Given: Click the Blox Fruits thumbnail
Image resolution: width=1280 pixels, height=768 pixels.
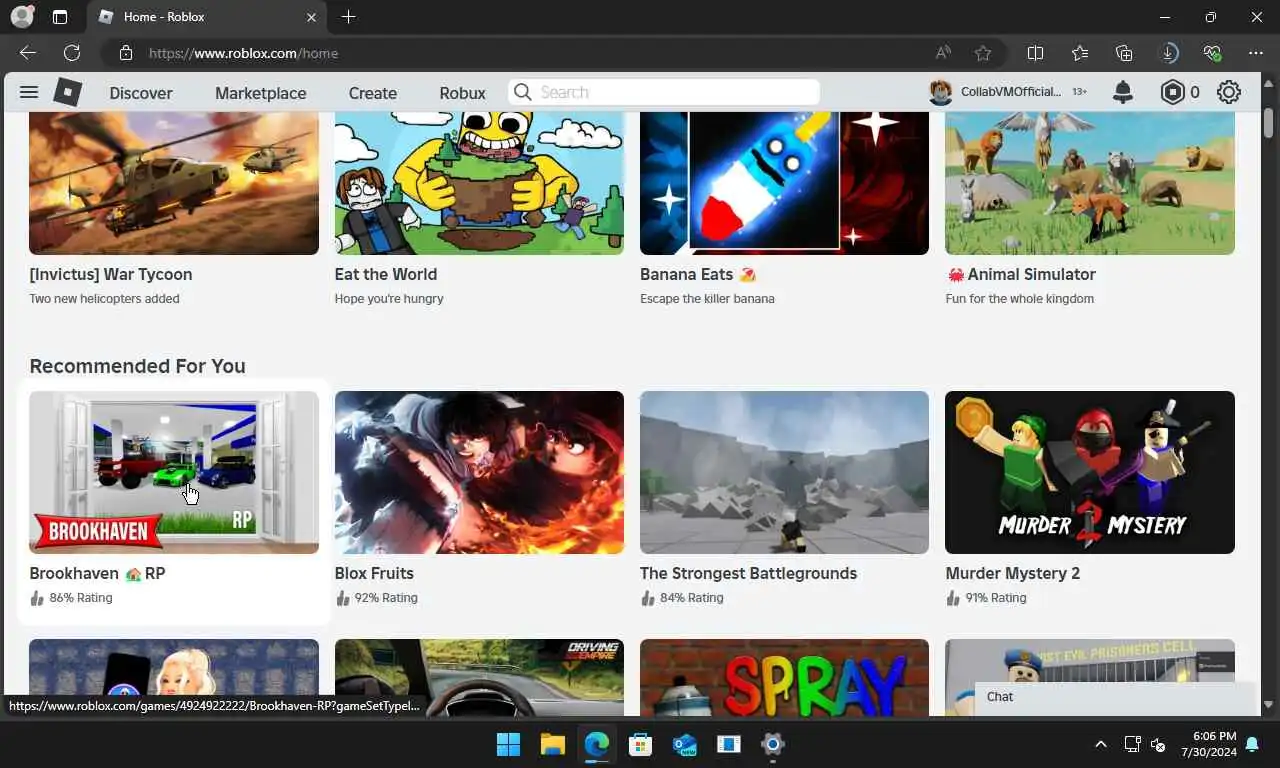Looking at the screenshot, I should pyautogui.click(x=479, y=472).
